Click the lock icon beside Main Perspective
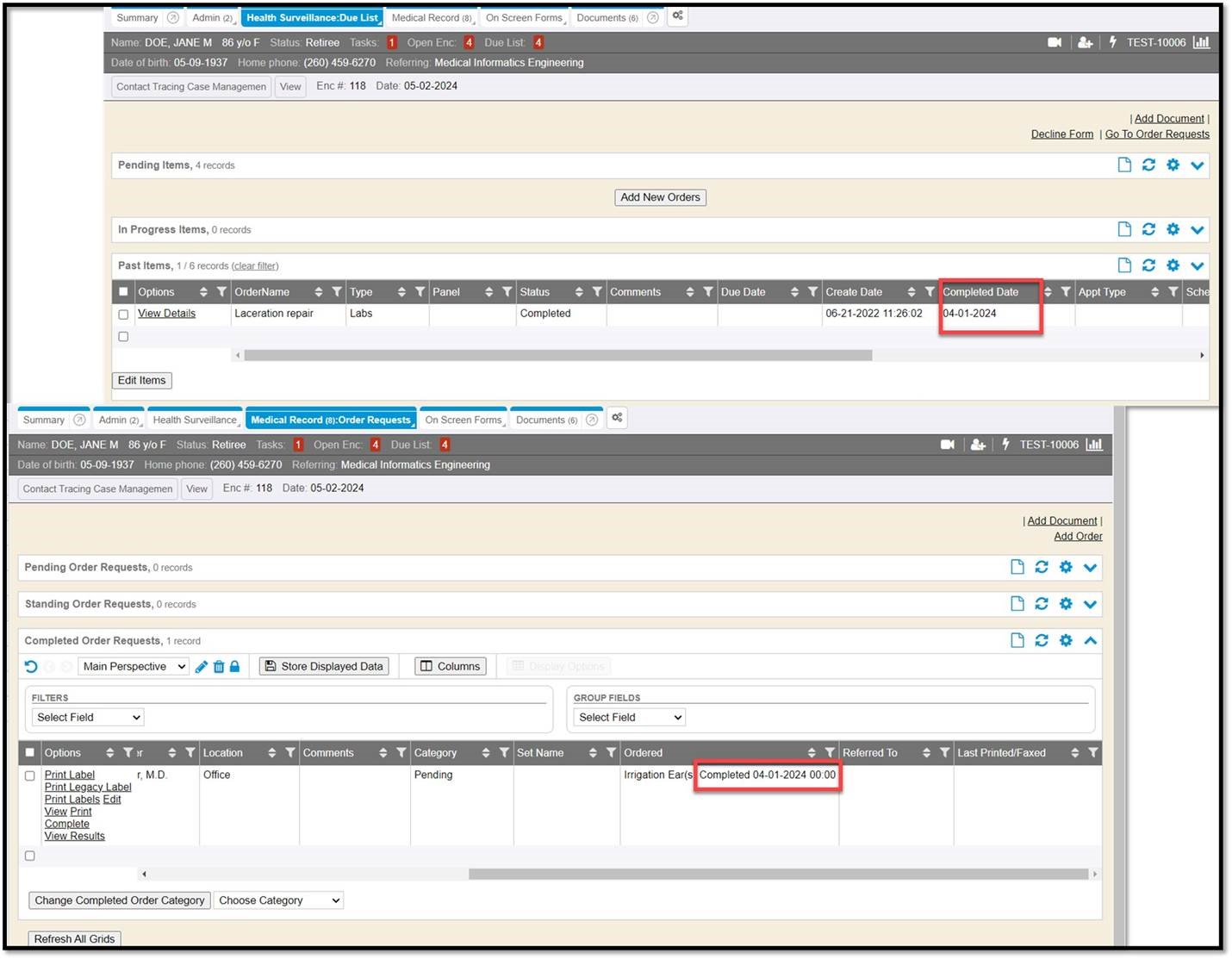 [x=234, y=667]
